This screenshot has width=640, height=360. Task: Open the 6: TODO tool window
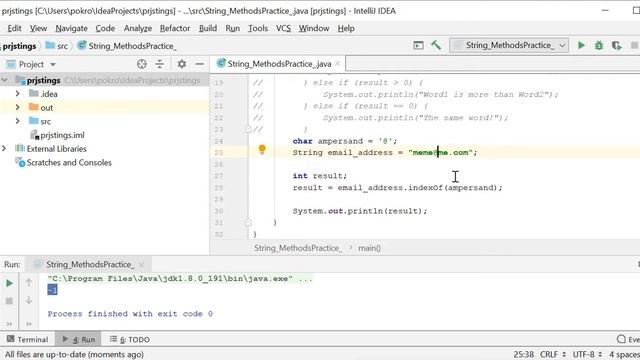point(129,339)
